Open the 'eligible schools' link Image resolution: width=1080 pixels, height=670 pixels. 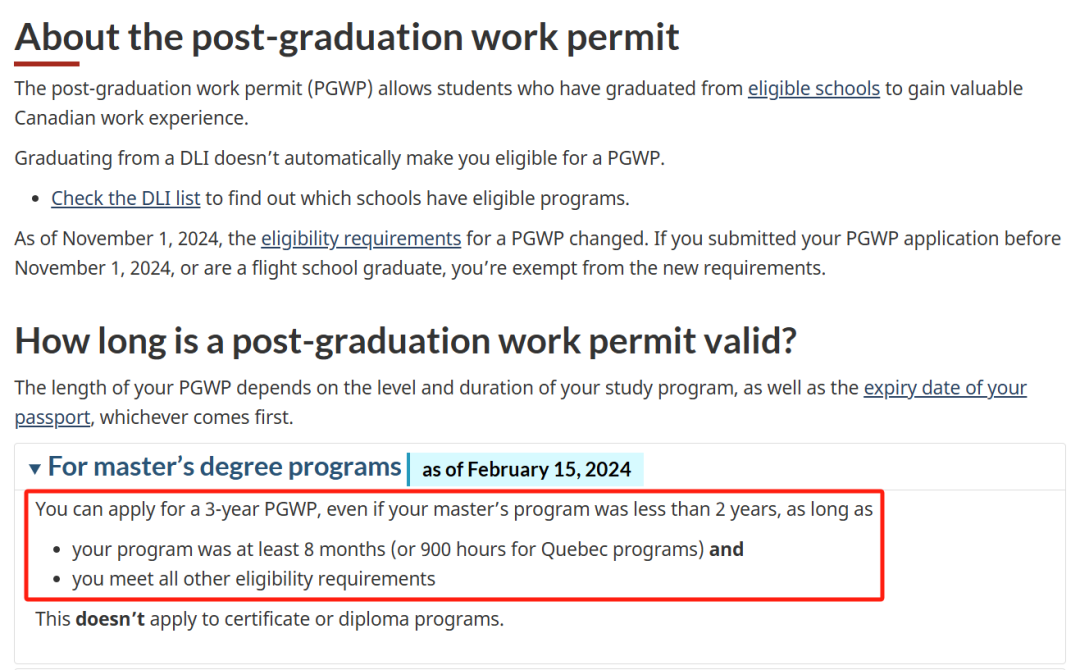pos(813,88)
